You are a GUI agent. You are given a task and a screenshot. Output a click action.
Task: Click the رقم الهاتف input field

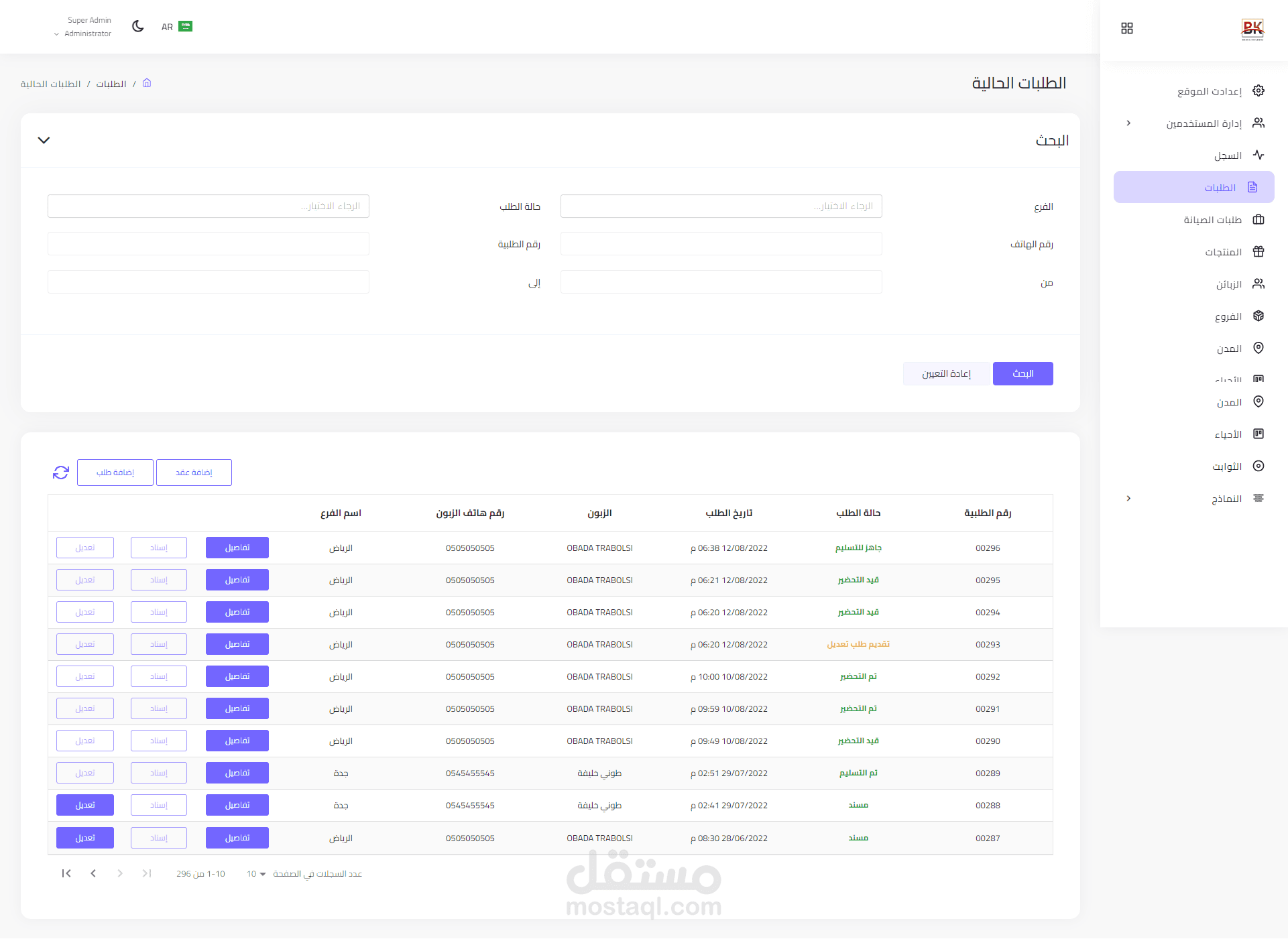(721, 244)
